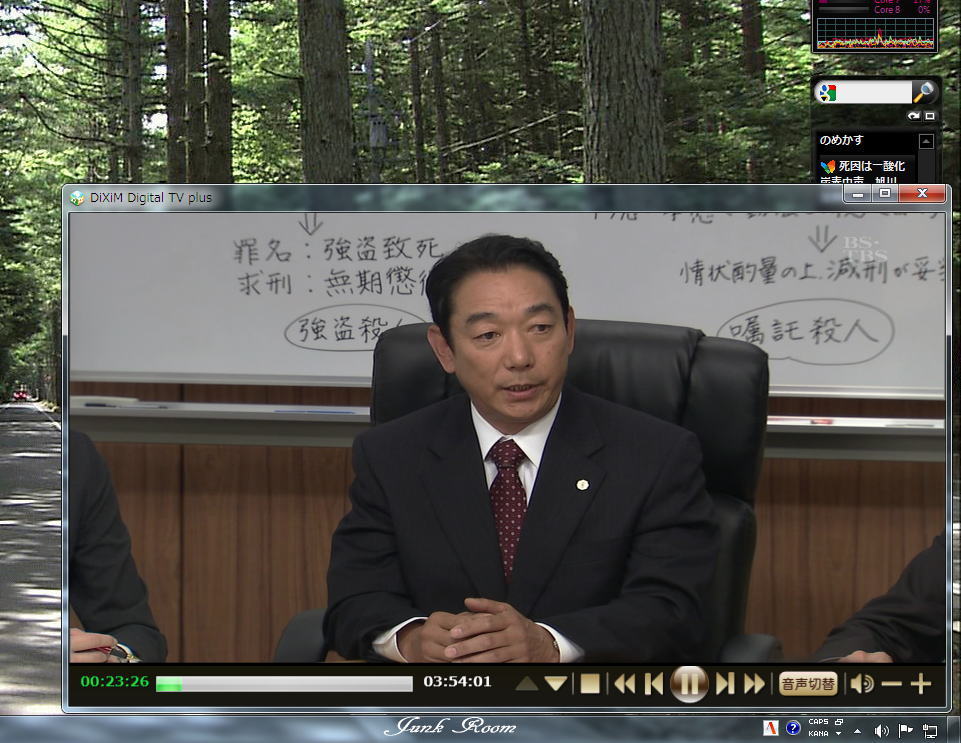961x743 pixels.
Task: Open the language bar options dropdown arrow
Action: tap(838, 733)
